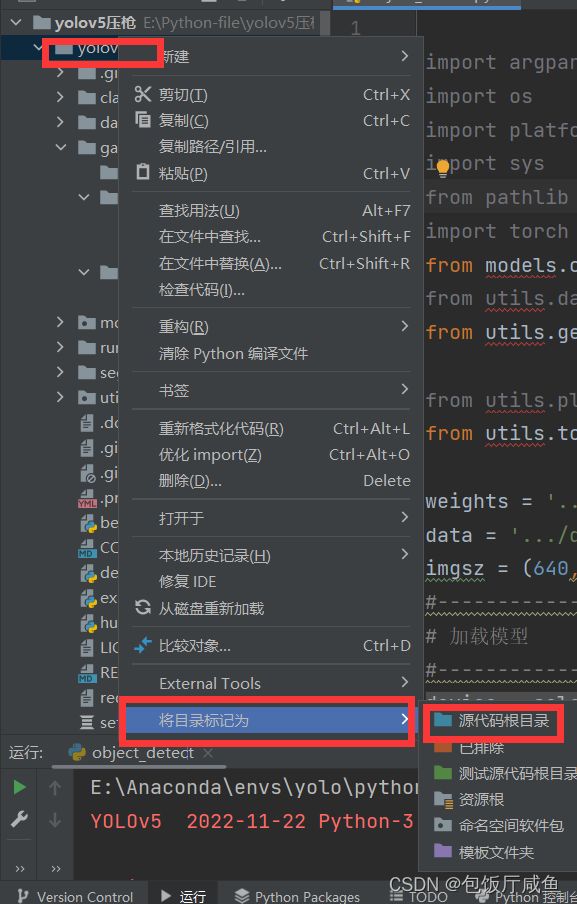
Task: Close the object_detect run tab
Action: point(208,753)
